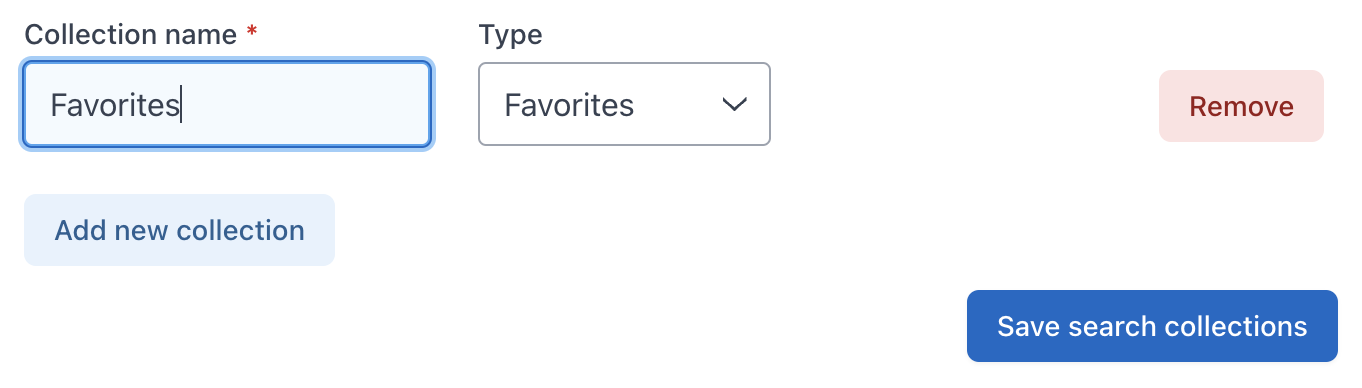1362x388 pixels.
Task: Delete collection using Remove
Action: 1241,106
